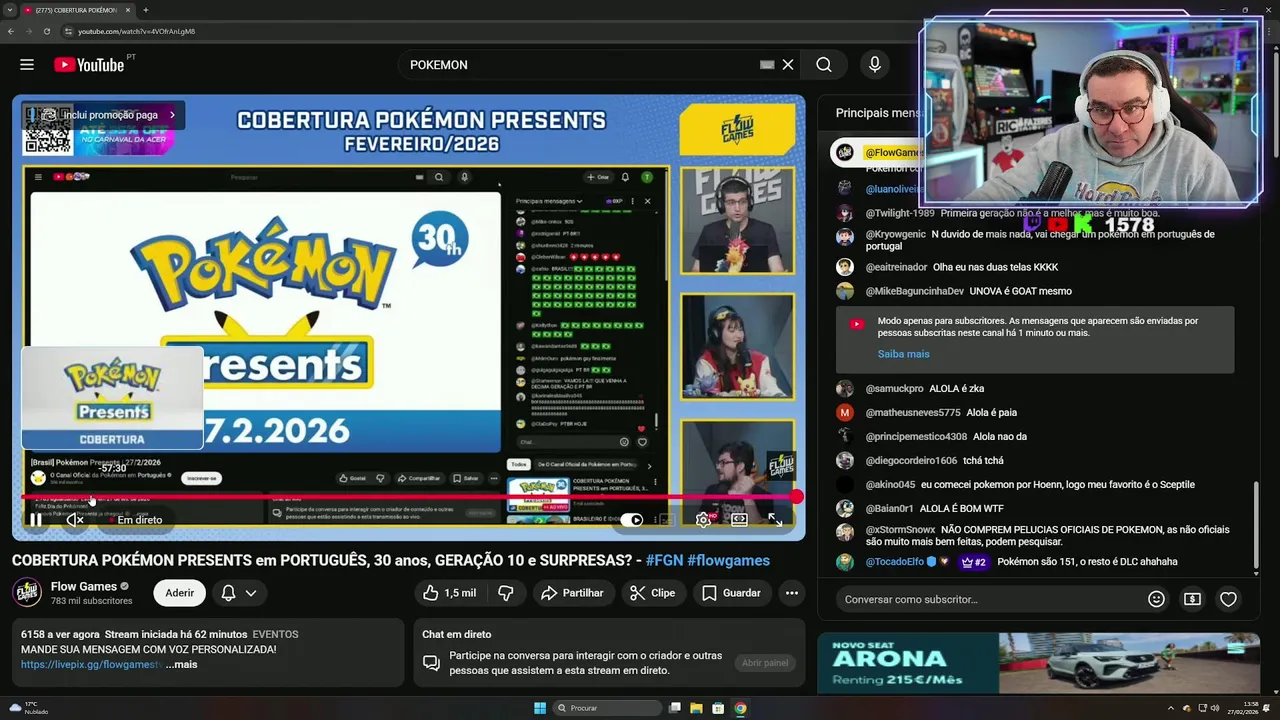Image resolution: width=1280 pixels, height=720 pixels.
Task: Click @matheusneves5775 red M avatar
Action: click(x=845, y=412)
